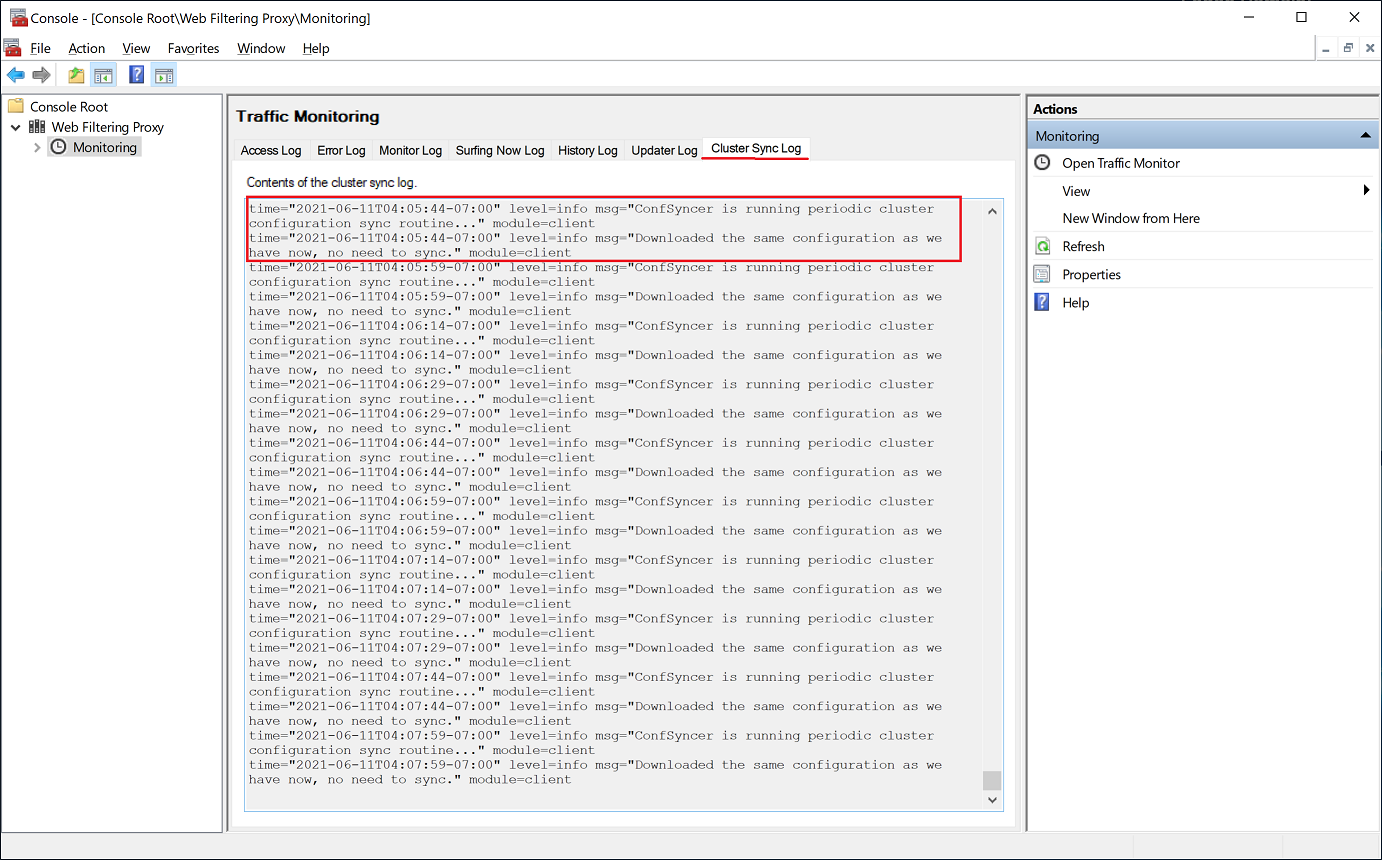The image size is (1382, 860).
Task: Switch to the Access Log tab
Action: point(271,150)
